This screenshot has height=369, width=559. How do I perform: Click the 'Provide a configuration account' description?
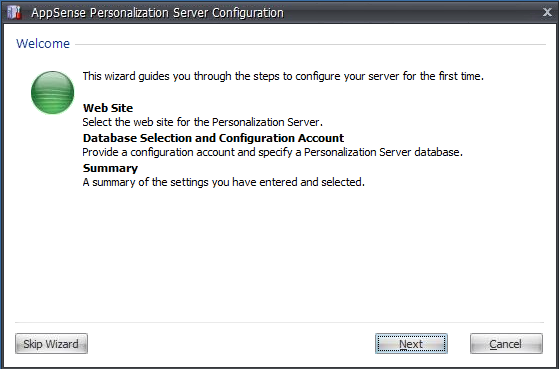(x=272, y=152)
